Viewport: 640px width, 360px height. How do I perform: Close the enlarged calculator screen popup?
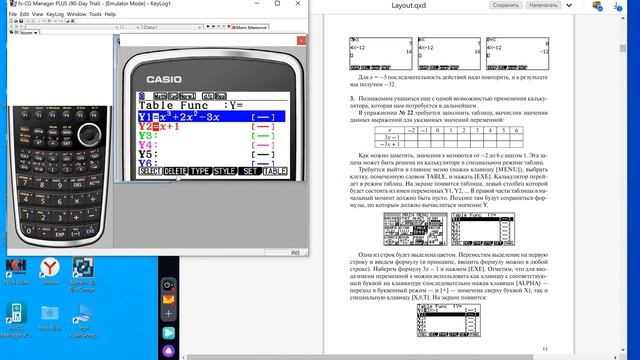(301, 40)
